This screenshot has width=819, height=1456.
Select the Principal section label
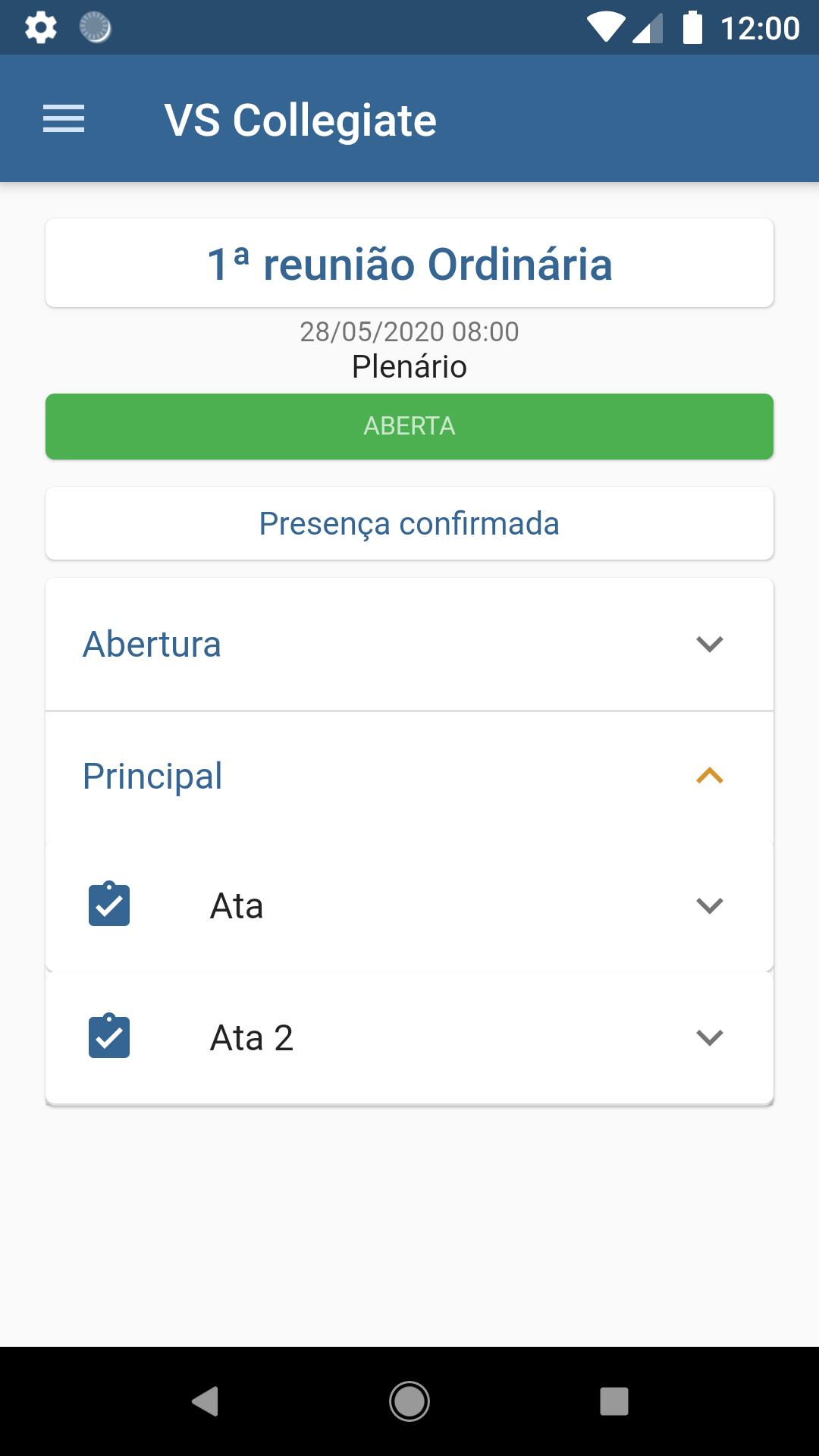[x=152, y=776]
